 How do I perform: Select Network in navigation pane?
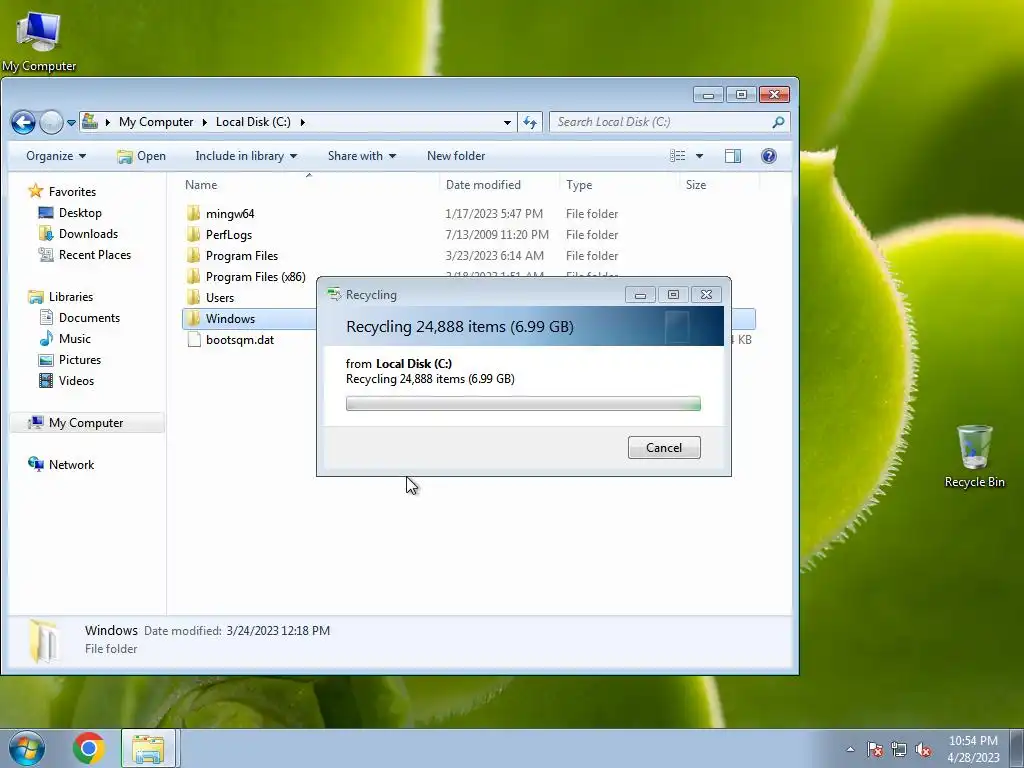pyautogui.click(x=61, y=464)
